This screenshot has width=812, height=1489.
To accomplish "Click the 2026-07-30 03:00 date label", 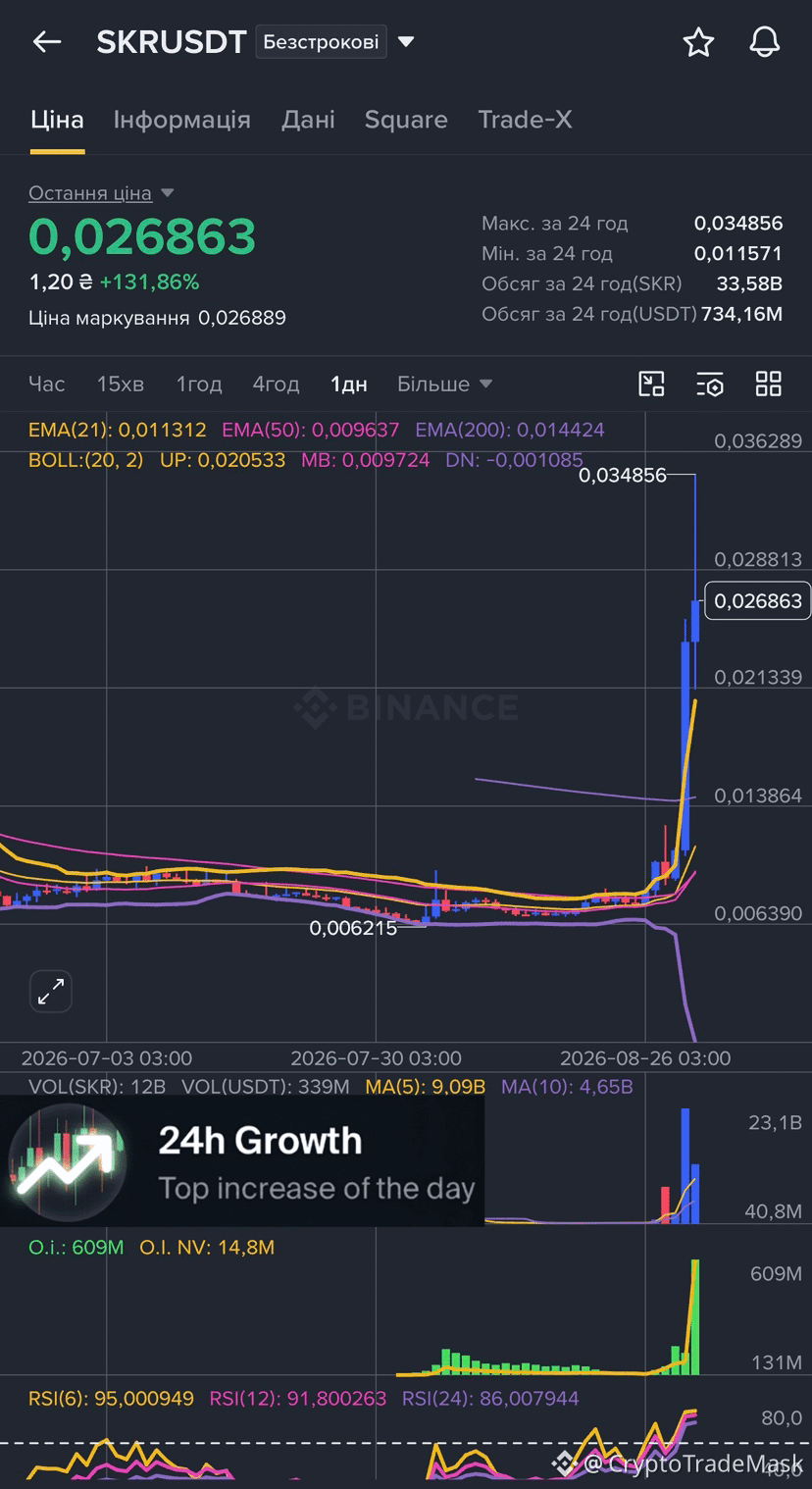I will point(377,1058).
